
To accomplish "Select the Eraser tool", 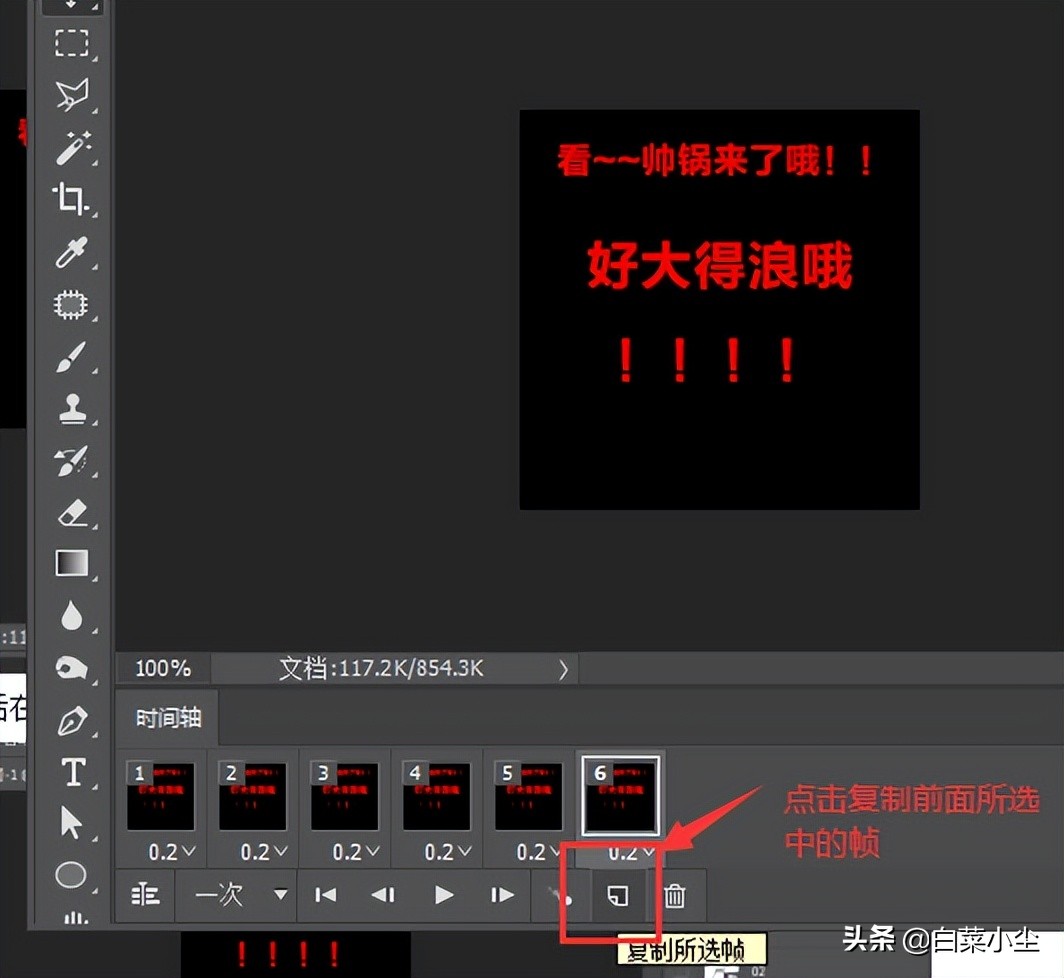I will click(72, 513).
